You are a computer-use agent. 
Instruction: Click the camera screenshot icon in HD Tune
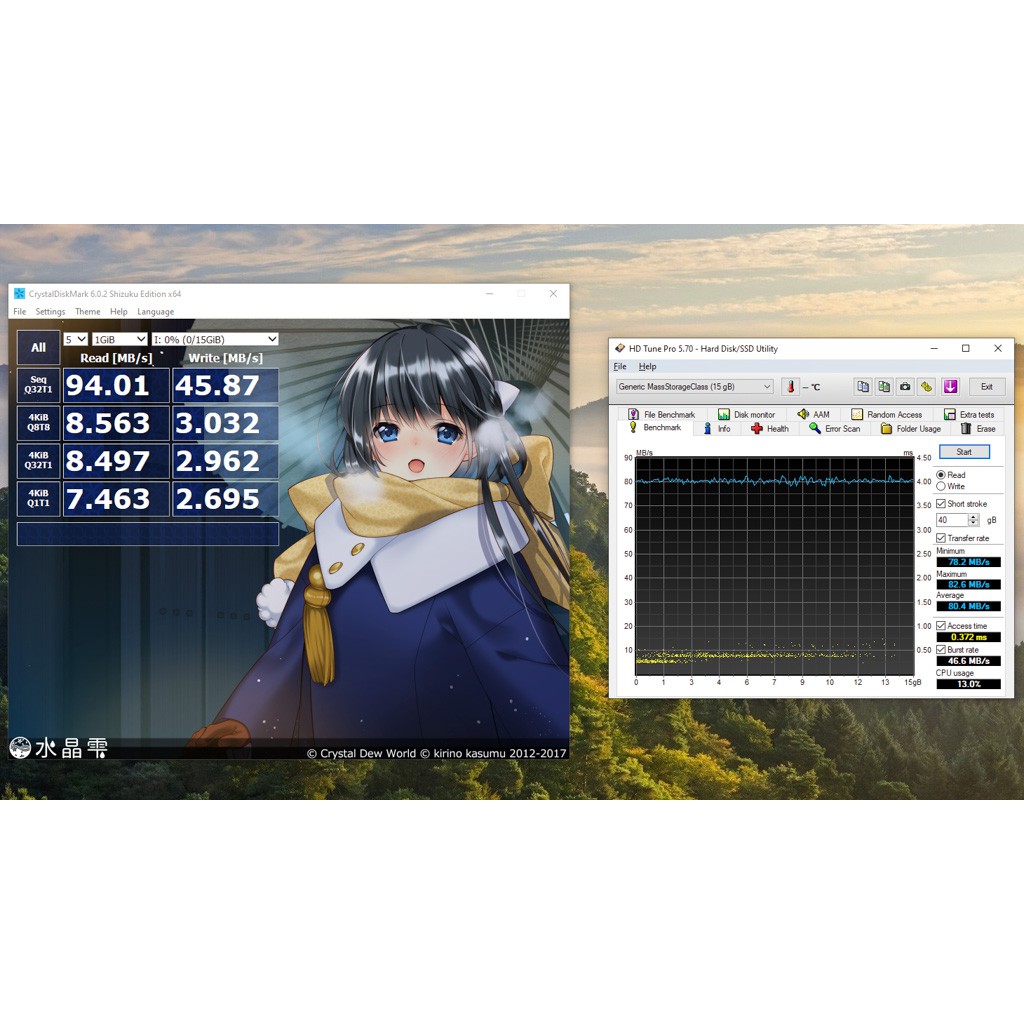905,387
